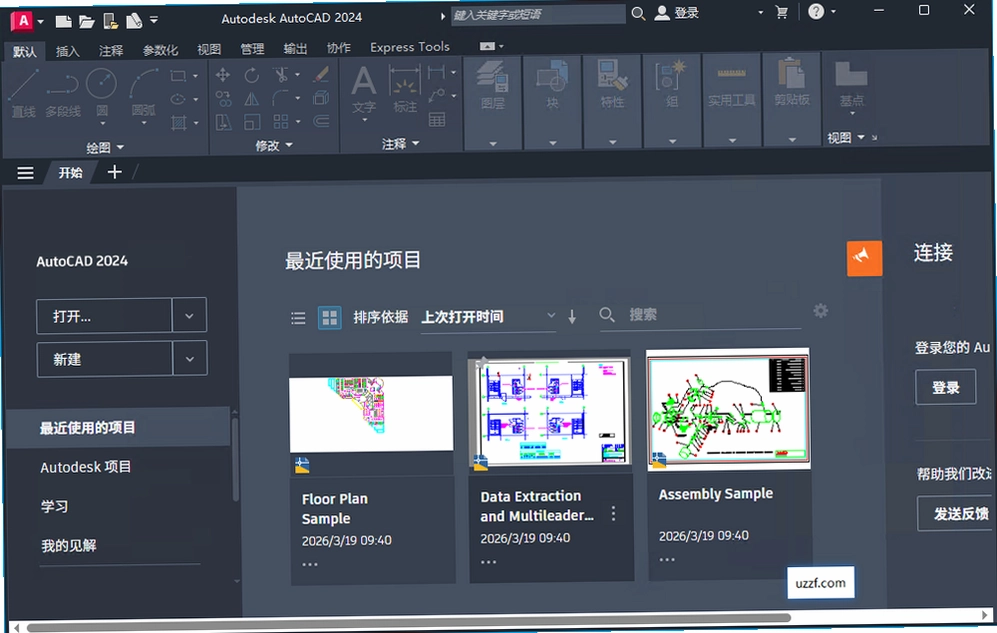The width and height of the screenshot is (997, 633).
Task: Open the Utilities (实用工具) panel icon
Action: click(731, 85)
